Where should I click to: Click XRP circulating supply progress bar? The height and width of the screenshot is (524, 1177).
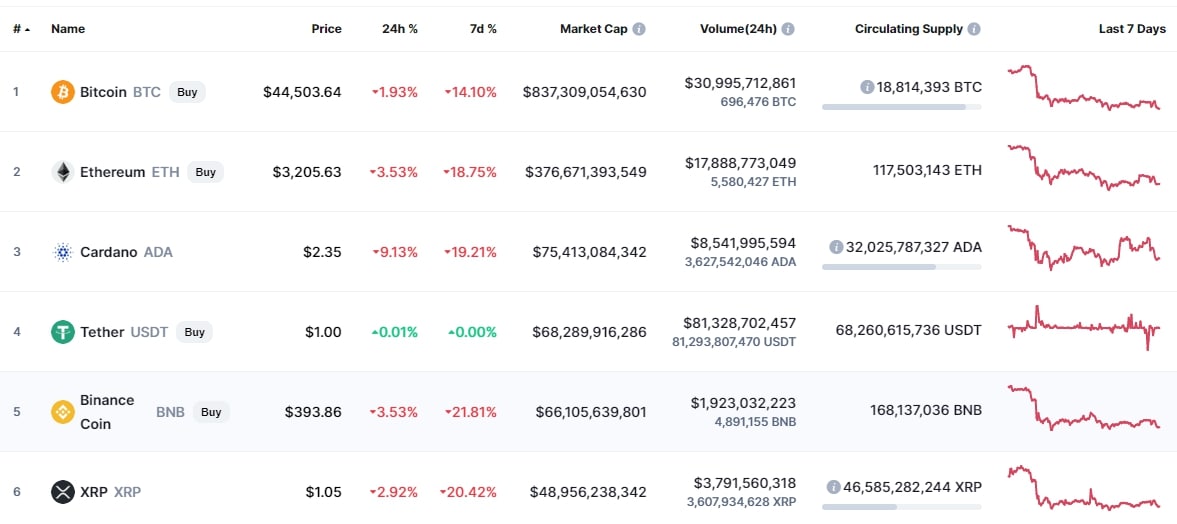click(x=902, y=507)
